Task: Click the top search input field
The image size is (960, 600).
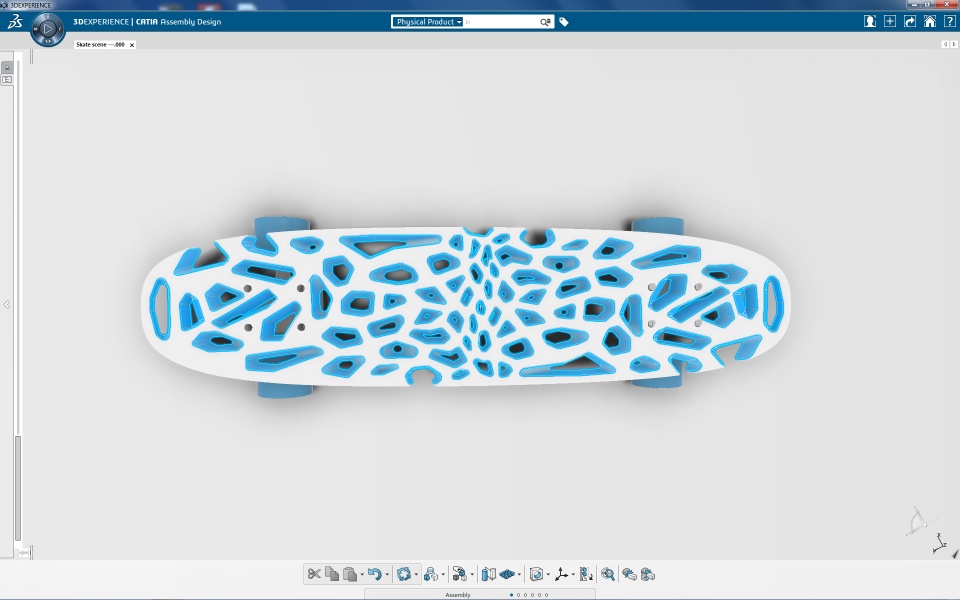Action: [500, 22]
